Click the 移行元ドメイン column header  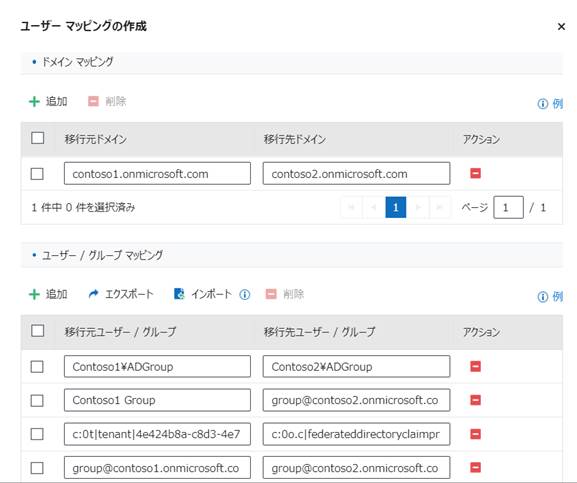(96, 139)
